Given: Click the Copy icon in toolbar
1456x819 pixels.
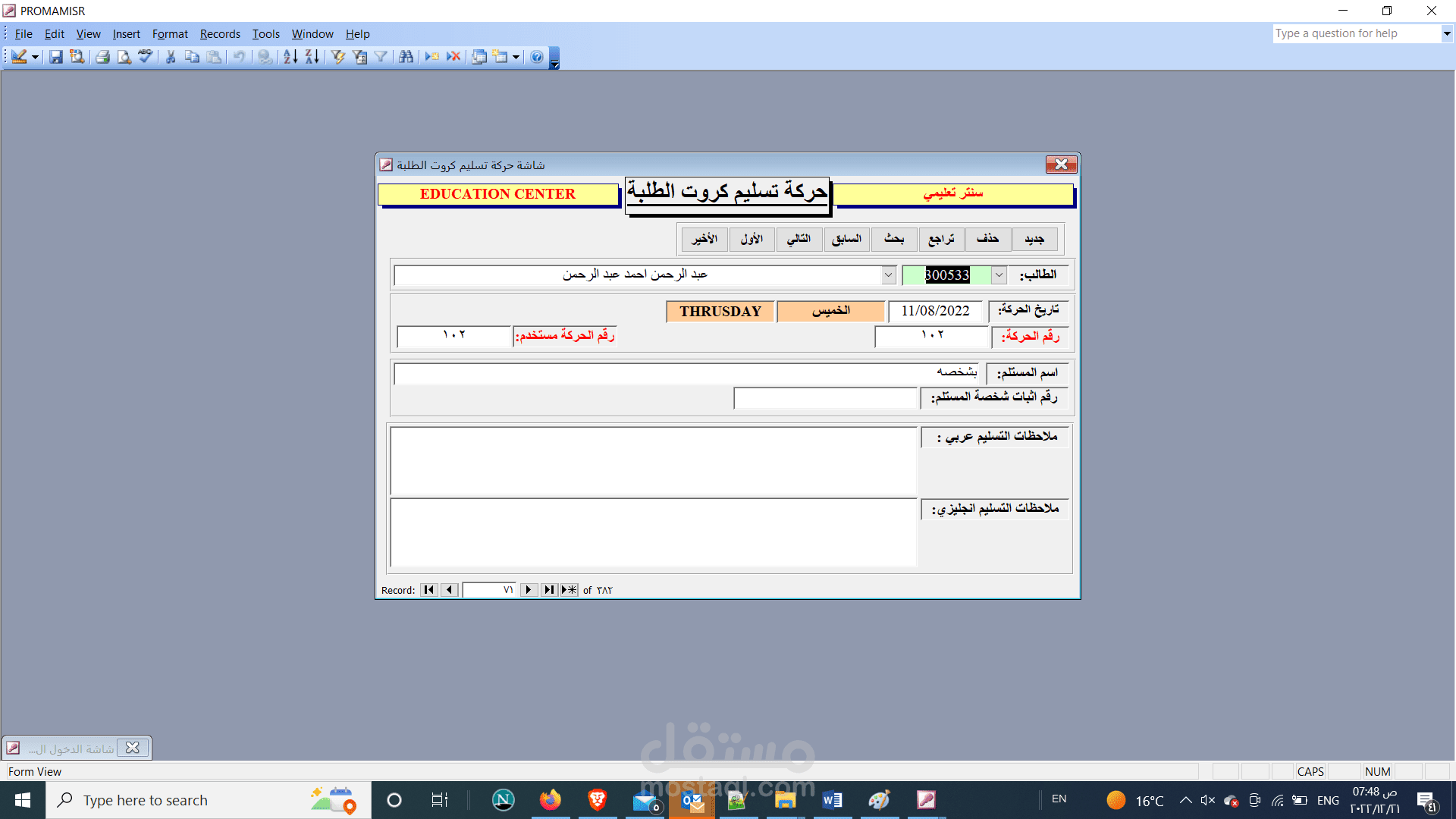Looking at the screenshot, I should (193, 57).
